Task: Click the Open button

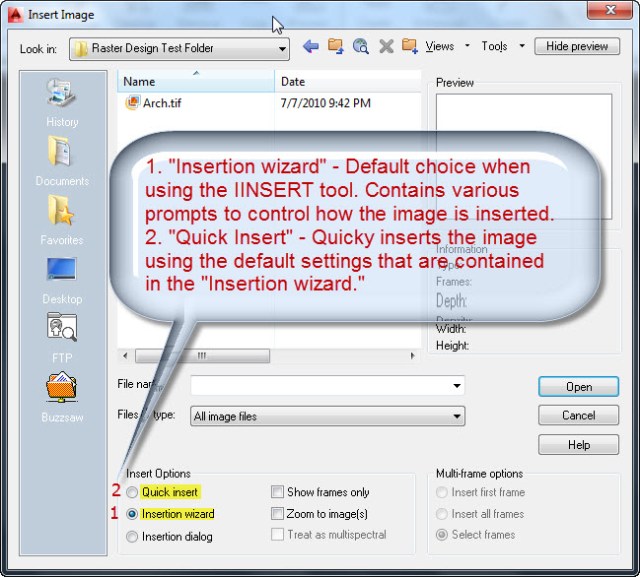Action: pyautogui.click(x=578, y=386)
